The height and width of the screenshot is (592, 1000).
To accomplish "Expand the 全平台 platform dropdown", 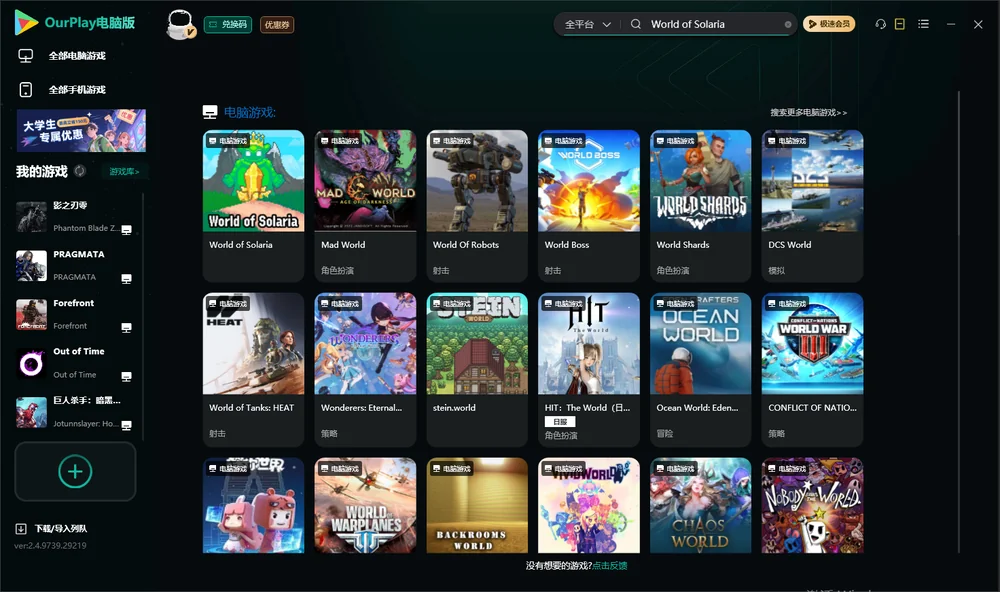I will tap(587, 24).
